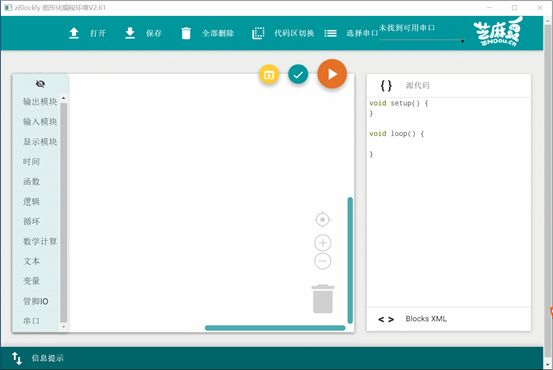Viewport: 553px width, 370px height.
Task: Click the workspace trash can
Action: click(323, 299)
